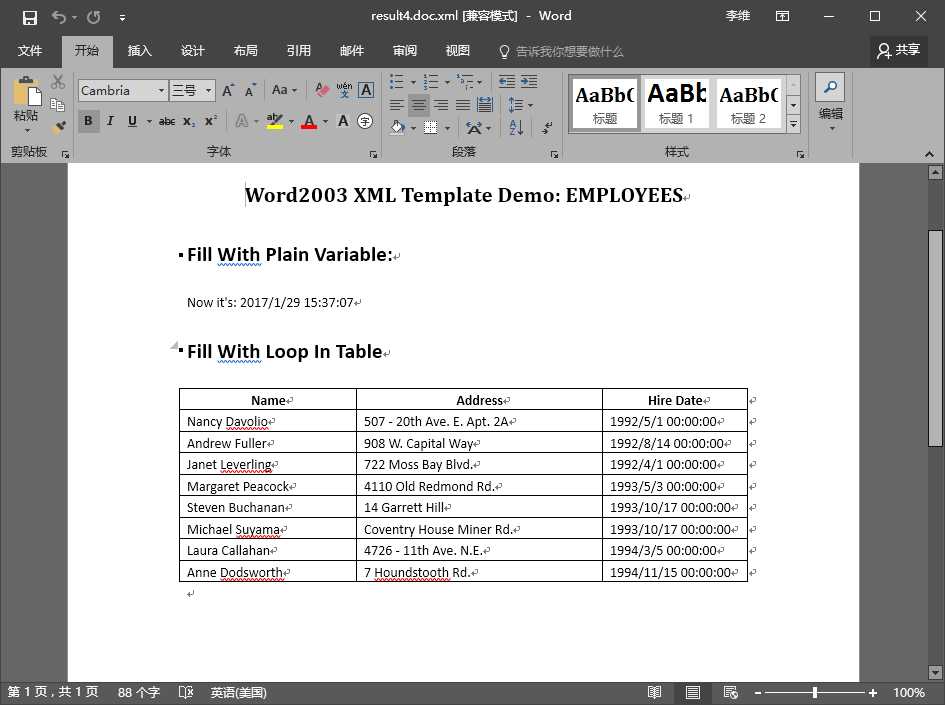Center-align the text
Image resolution: width=945 pixels, height=705 pixels.
(x=418, y=105)
